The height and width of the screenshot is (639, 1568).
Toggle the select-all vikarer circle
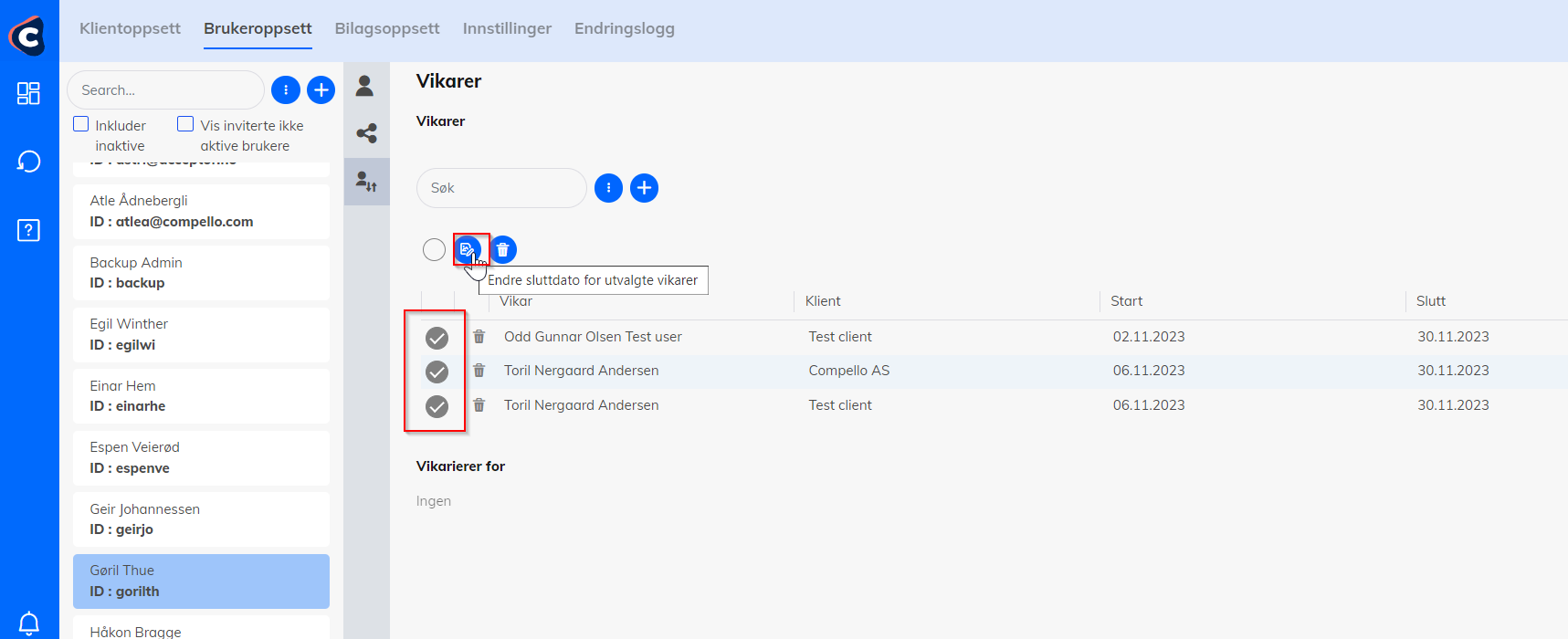click(434, 249)
